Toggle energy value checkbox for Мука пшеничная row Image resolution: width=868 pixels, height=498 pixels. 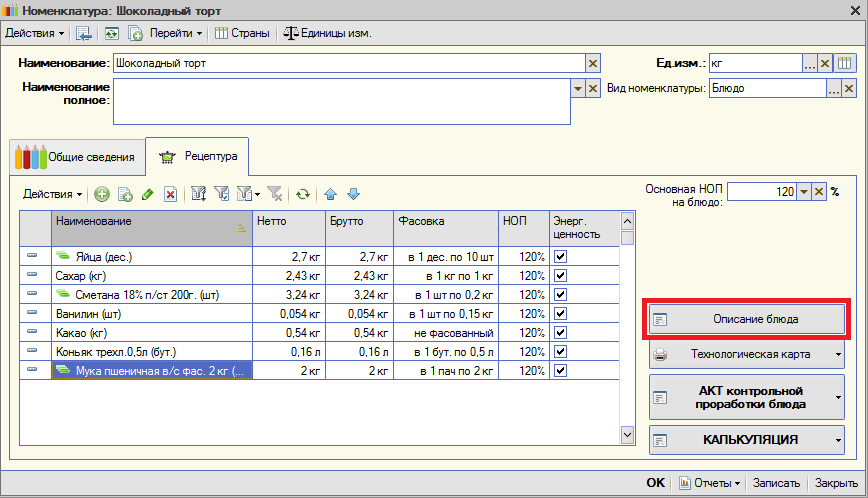560,371
